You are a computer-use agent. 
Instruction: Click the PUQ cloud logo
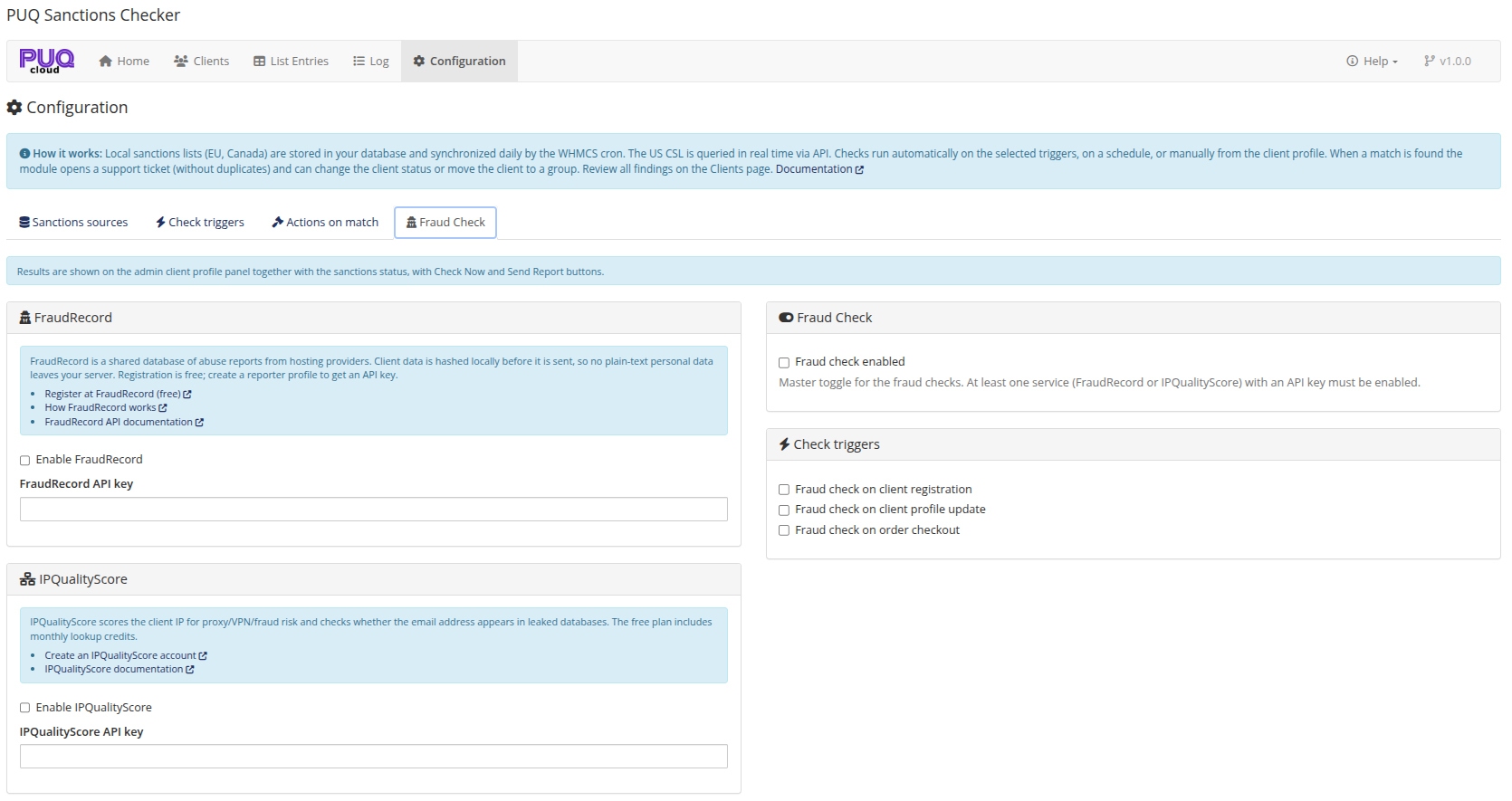tap(47, 61)
